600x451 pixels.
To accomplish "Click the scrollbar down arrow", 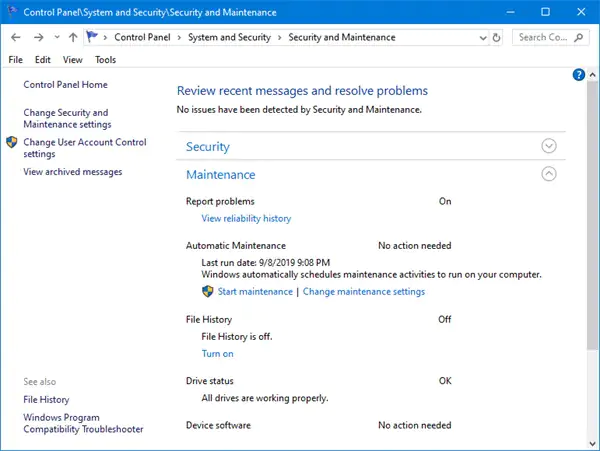I will (592, 444).
